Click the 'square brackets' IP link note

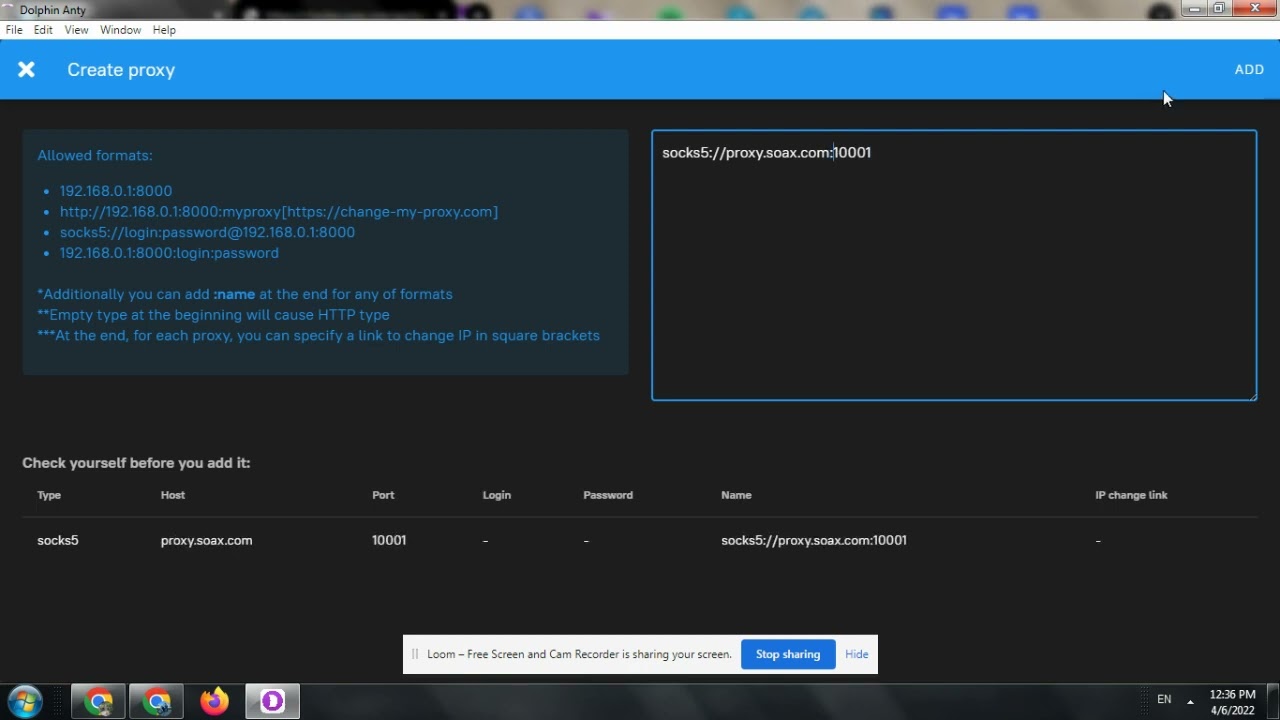(x=318, y=335)
